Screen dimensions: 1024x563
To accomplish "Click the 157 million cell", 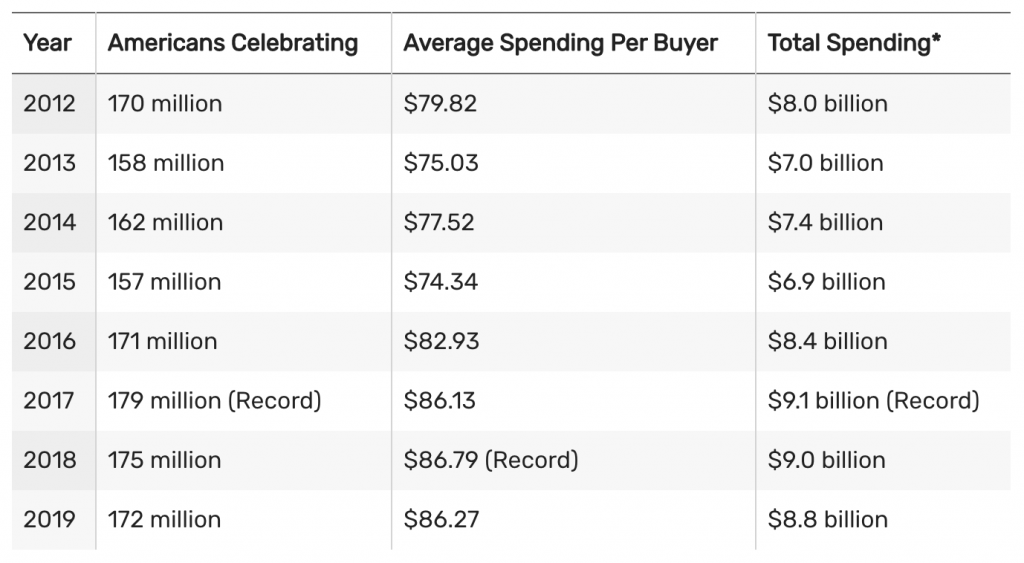I will point(165,282).
